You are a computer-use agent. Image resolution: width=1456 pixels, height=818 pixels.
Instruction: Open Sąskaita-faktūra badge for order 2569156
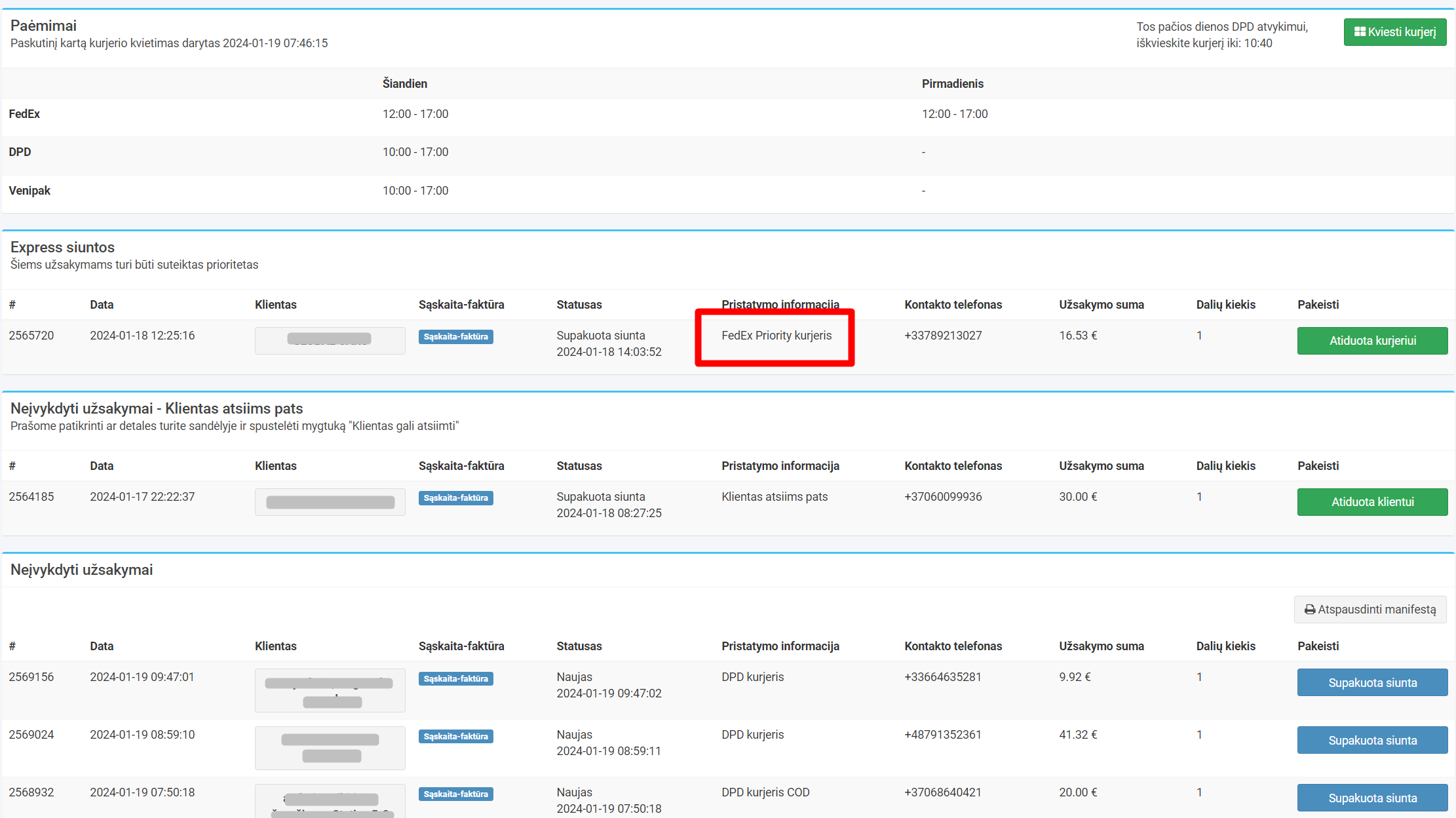tap(455, 679)
